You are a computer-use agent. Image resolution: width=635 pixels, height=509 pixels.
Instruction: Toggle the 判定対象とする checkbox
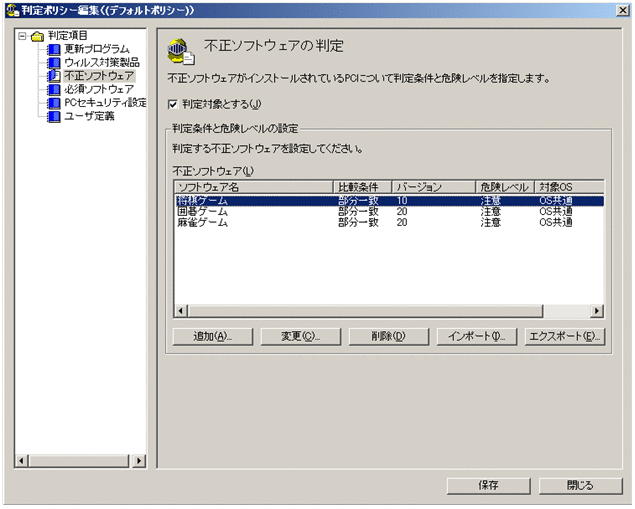point(173,104)
